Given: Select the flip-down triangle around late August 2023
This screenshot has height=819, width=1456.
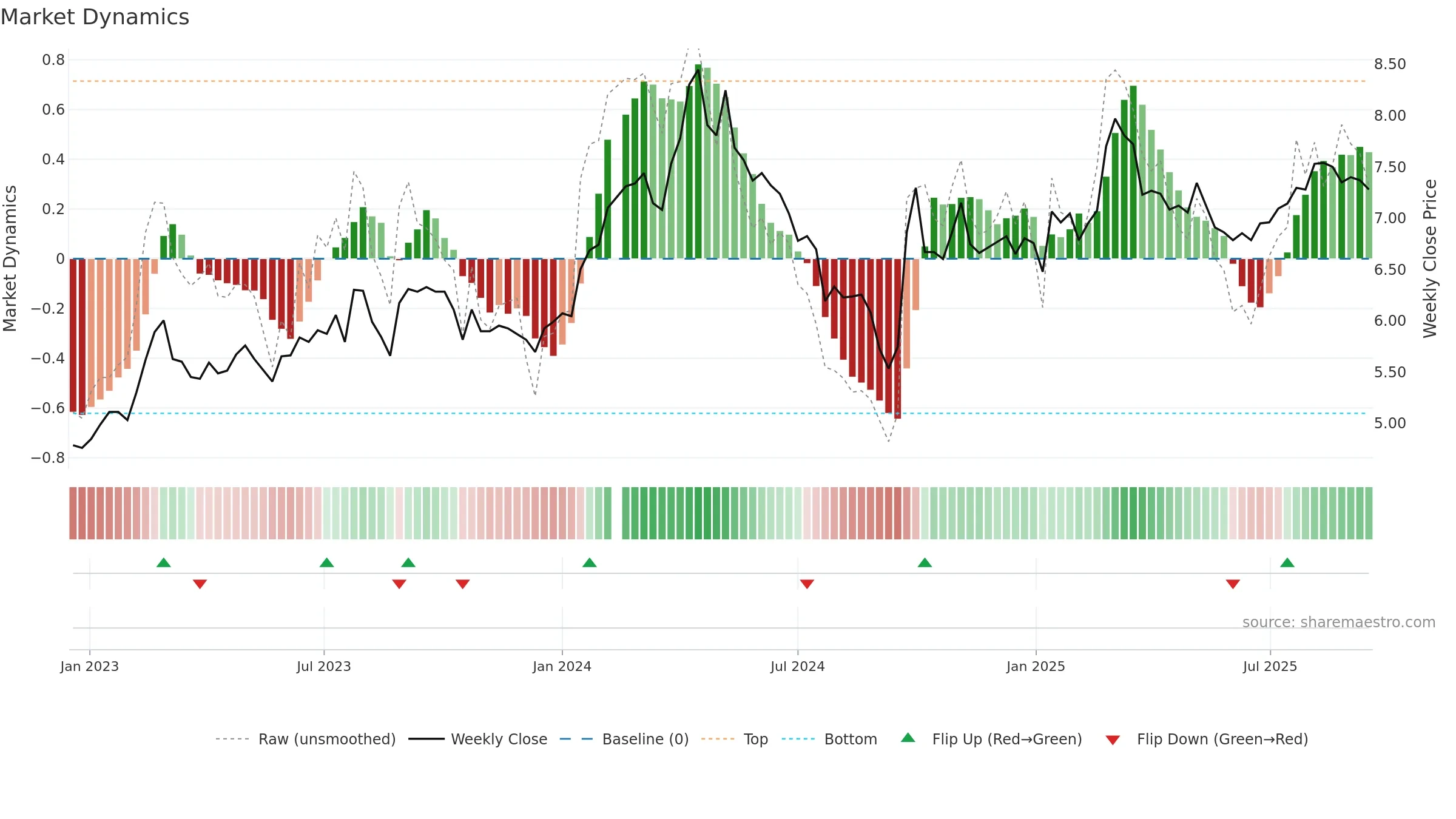Looking at the screenshot, I should 399,584.
